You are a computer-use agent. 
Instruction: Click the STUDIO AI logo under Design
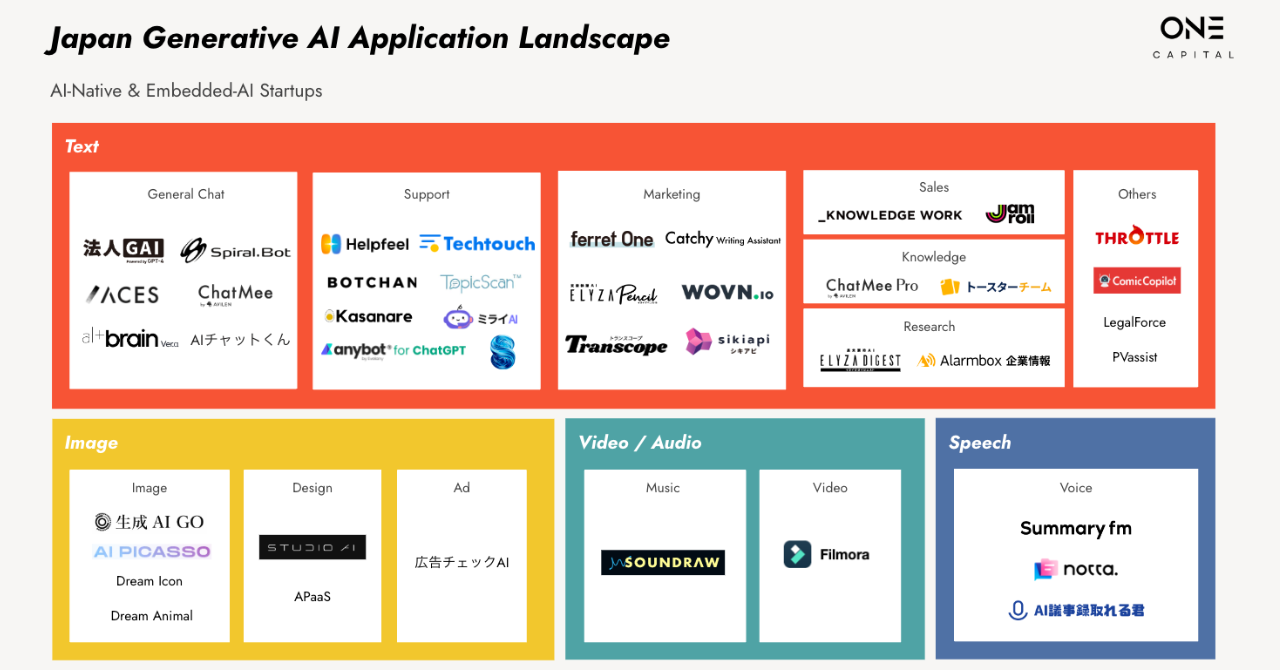(x=312, y=547)
